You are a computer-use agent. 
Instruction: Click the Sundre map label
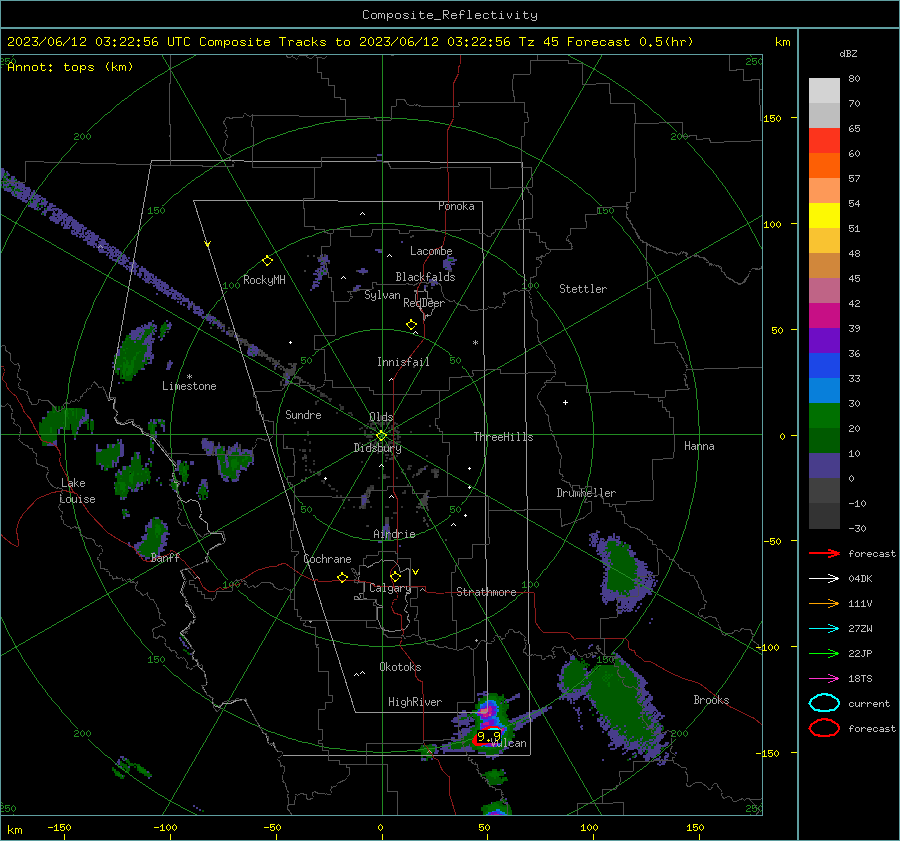(x=303, y=414)
